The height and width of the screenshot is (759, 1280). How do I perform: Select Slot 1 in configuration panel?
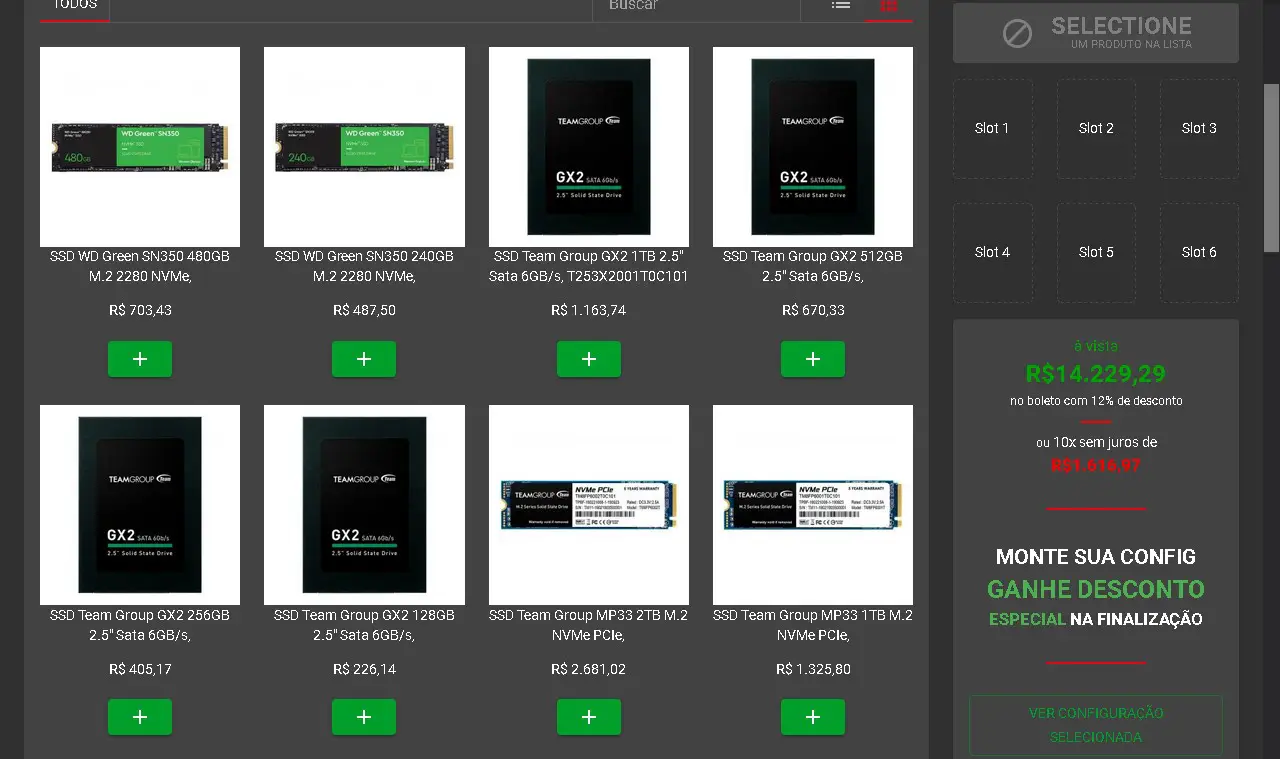point(992,129)
